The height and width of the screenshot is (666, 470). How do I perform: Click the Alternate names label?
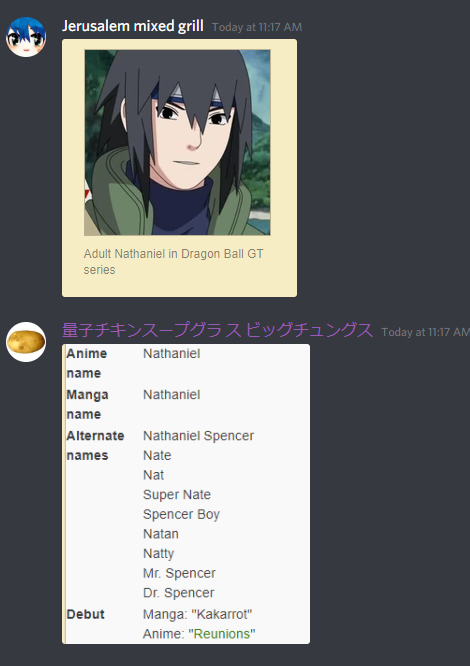(95, 446)
